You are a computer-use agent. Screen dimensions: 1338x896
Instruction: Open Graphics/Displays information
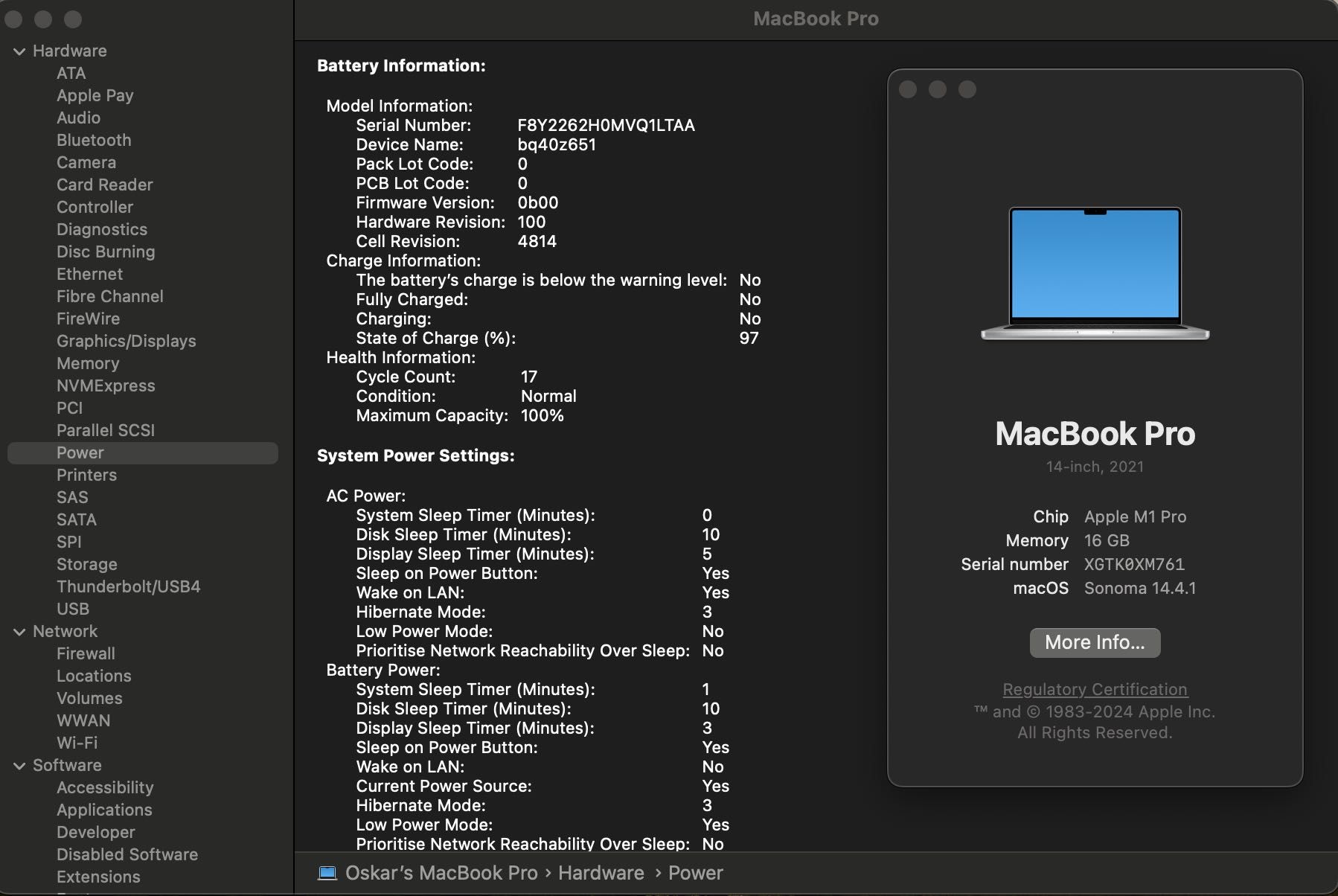tap(127, 341)
